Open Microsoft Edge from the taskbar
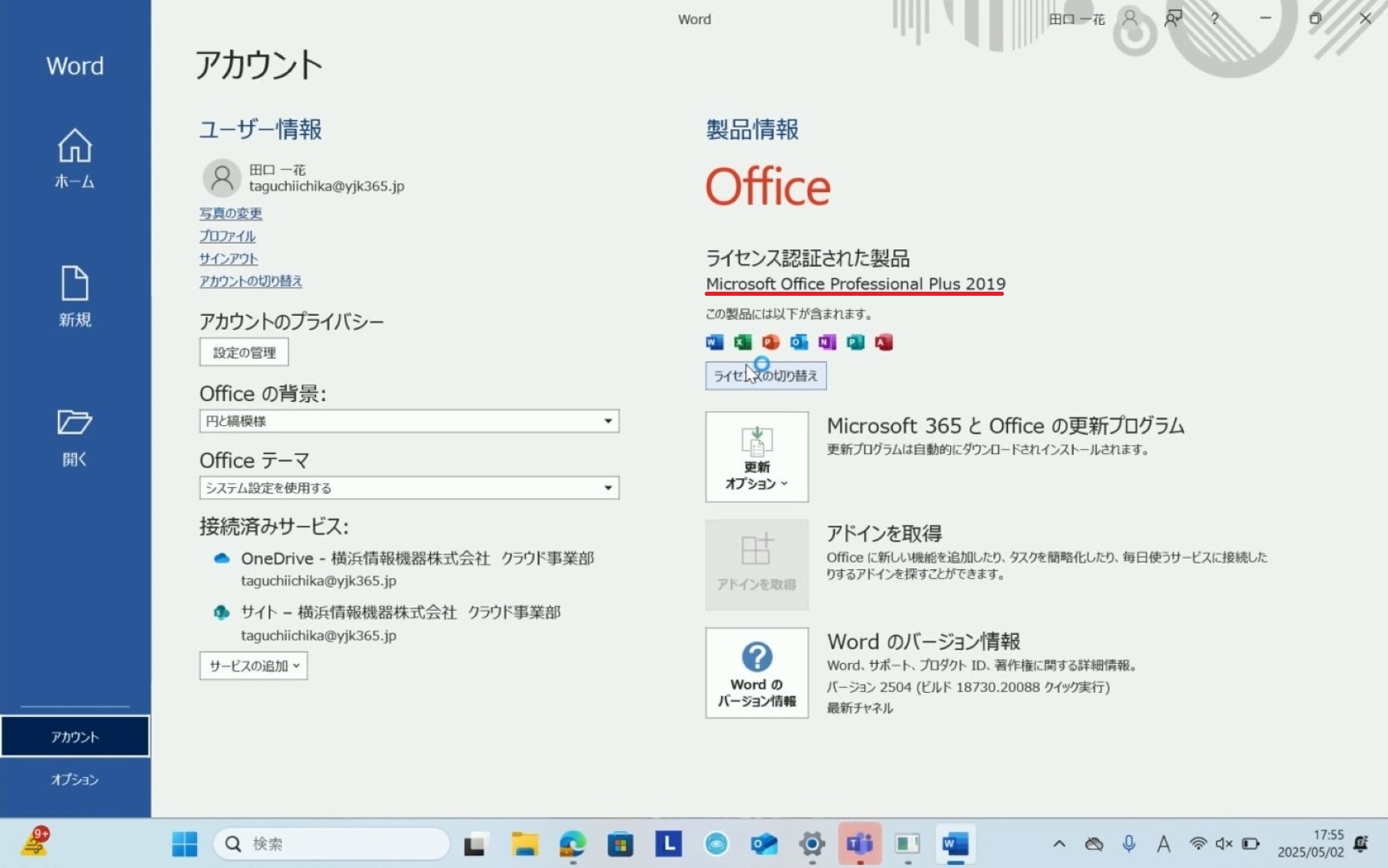Viewport: 1388px width, 868px height. click(572, 844)
